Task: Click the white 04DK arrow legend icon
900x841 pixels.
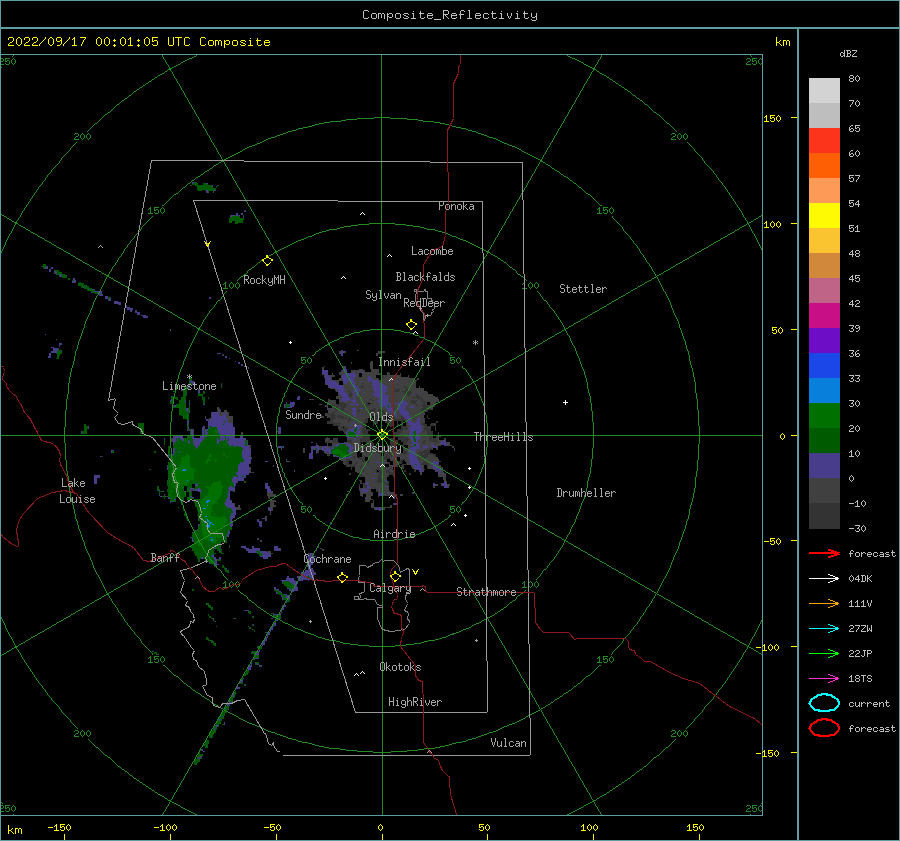Action: tap(824, 578)
